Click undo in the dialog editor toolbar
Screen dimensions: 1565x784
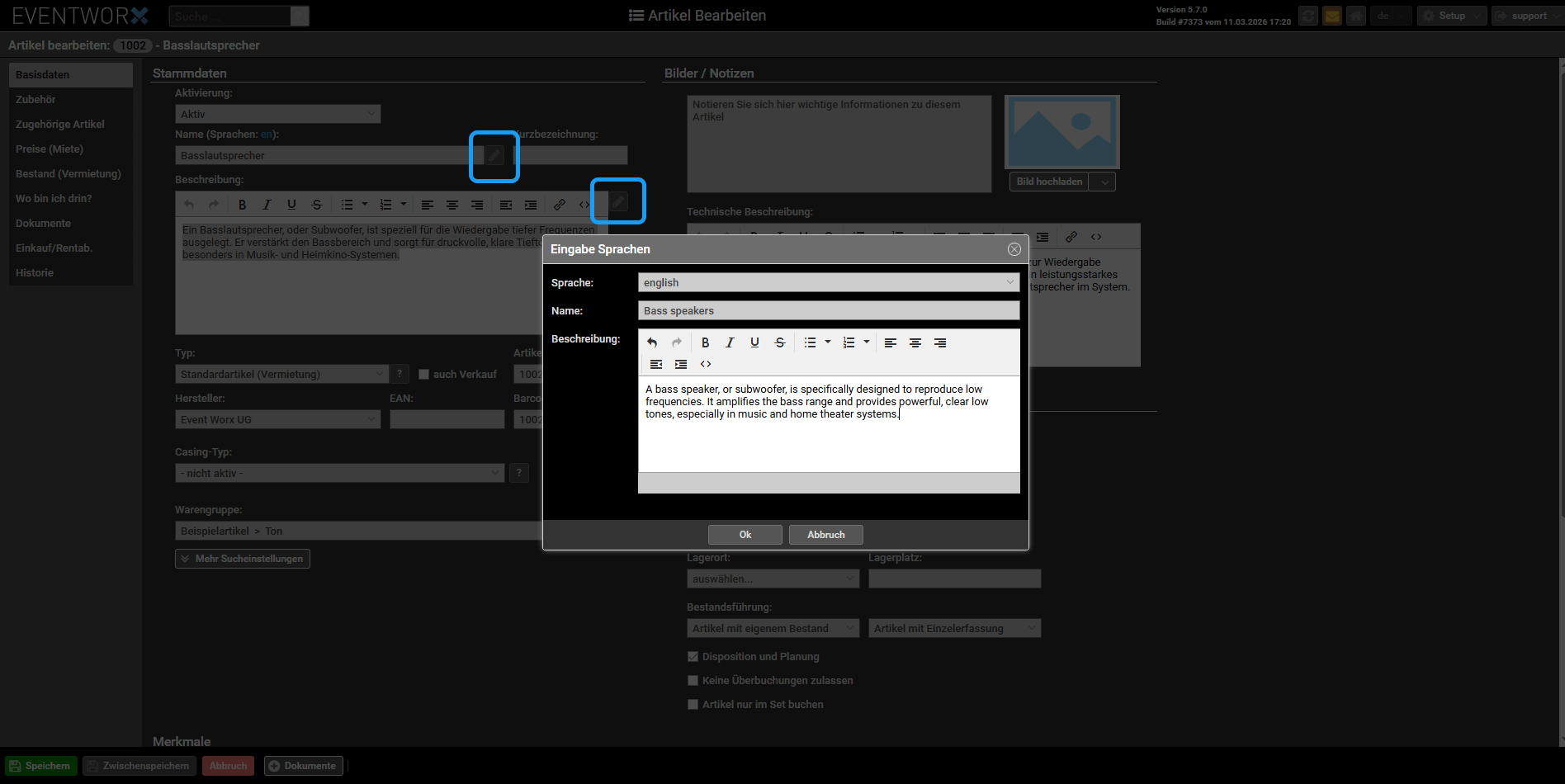(x=652, y=342)
